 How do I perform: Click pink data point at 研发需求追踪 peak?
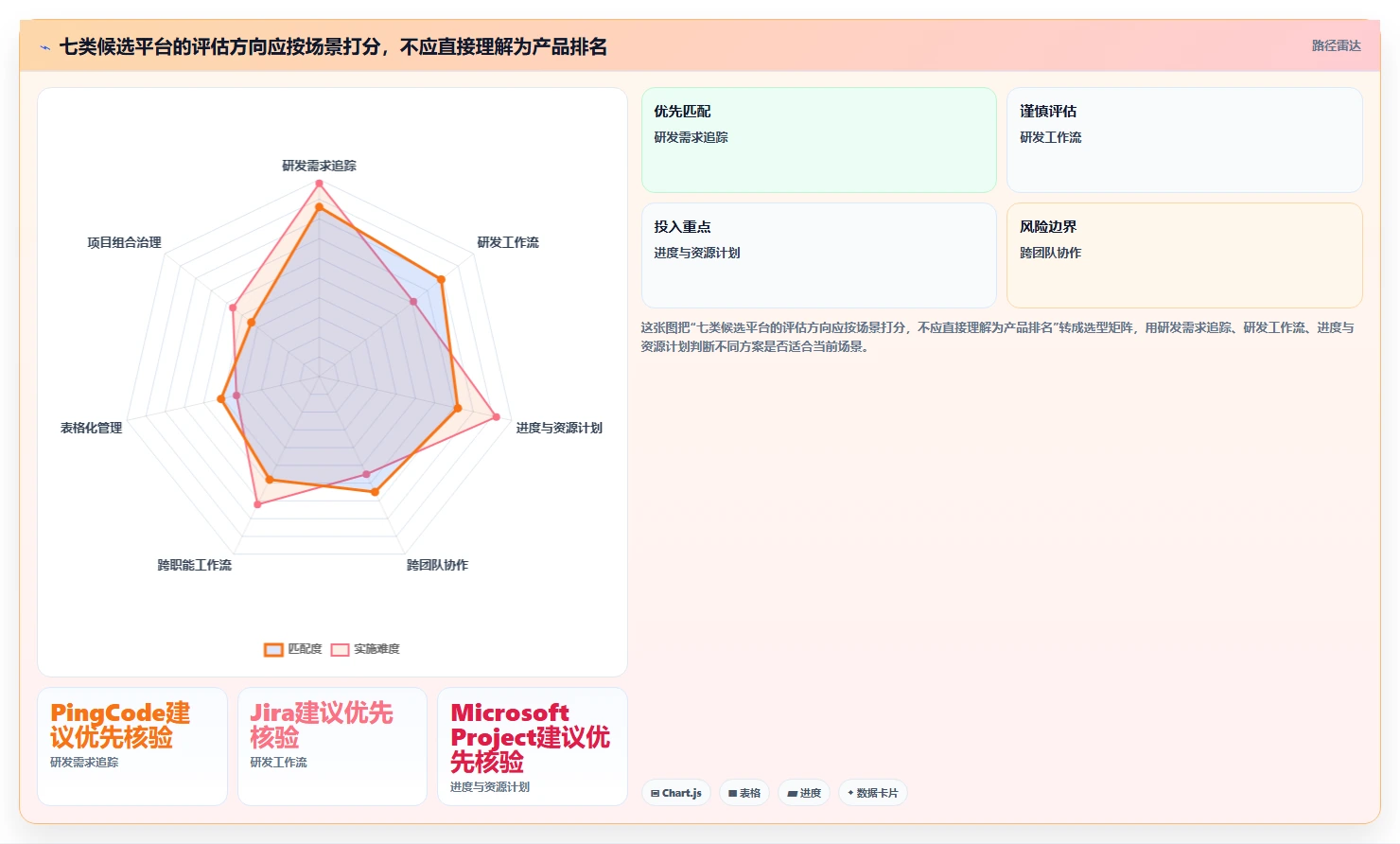[x=319, y=184]
